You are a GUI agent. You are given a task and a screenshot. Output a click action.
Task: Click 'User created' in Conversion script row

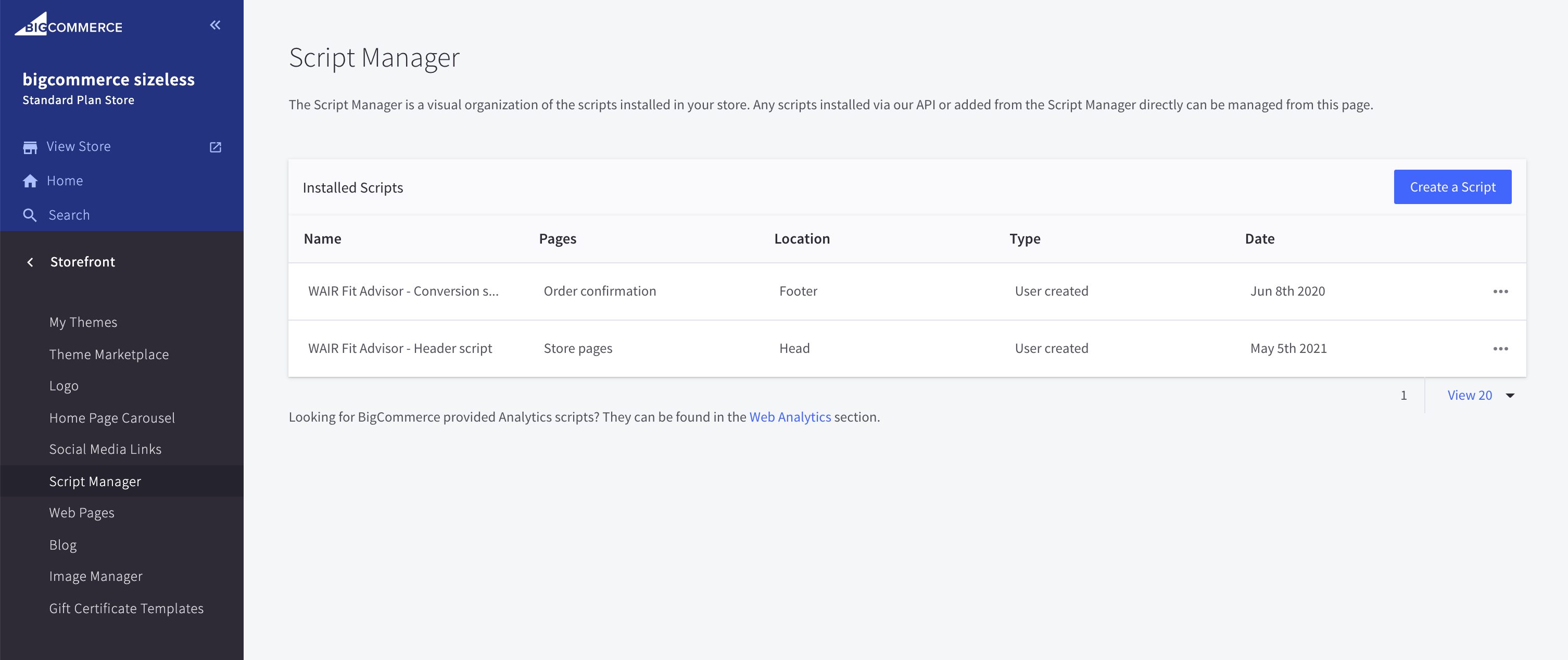coord(1051,291)
